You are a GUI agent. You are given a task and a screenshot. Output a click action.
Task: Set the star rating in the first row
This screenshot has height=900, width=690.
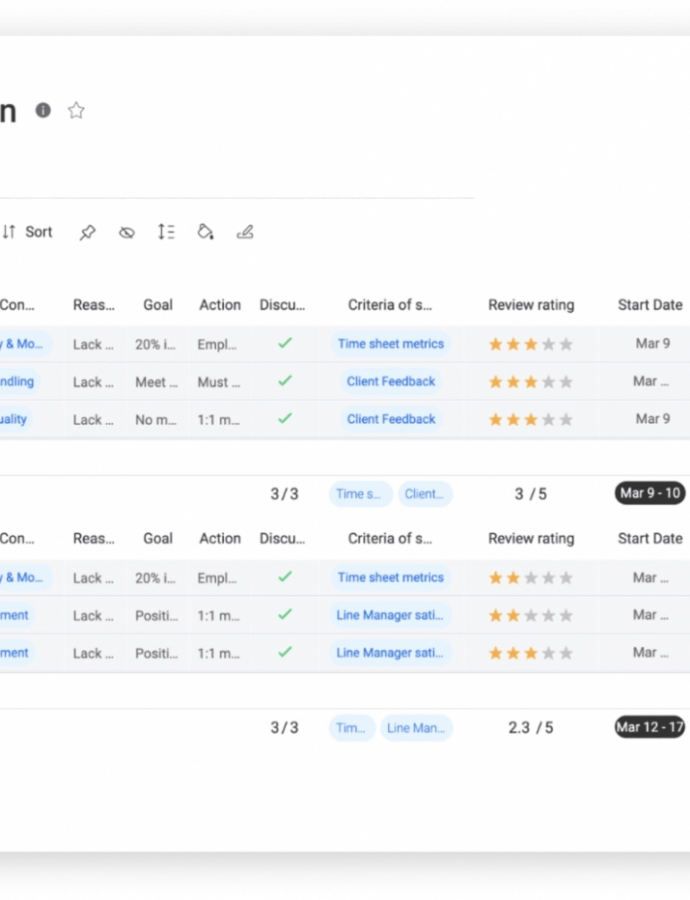531,344
